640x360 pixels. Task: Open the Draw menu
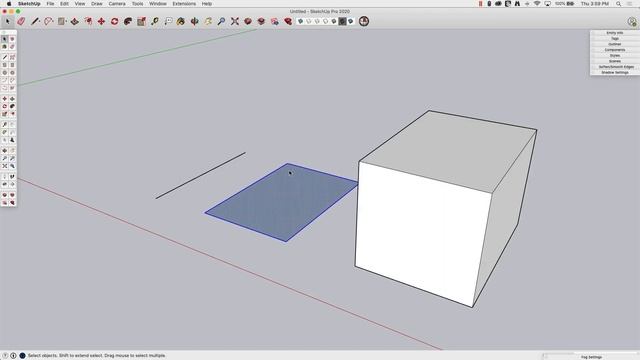coord(97,4)
